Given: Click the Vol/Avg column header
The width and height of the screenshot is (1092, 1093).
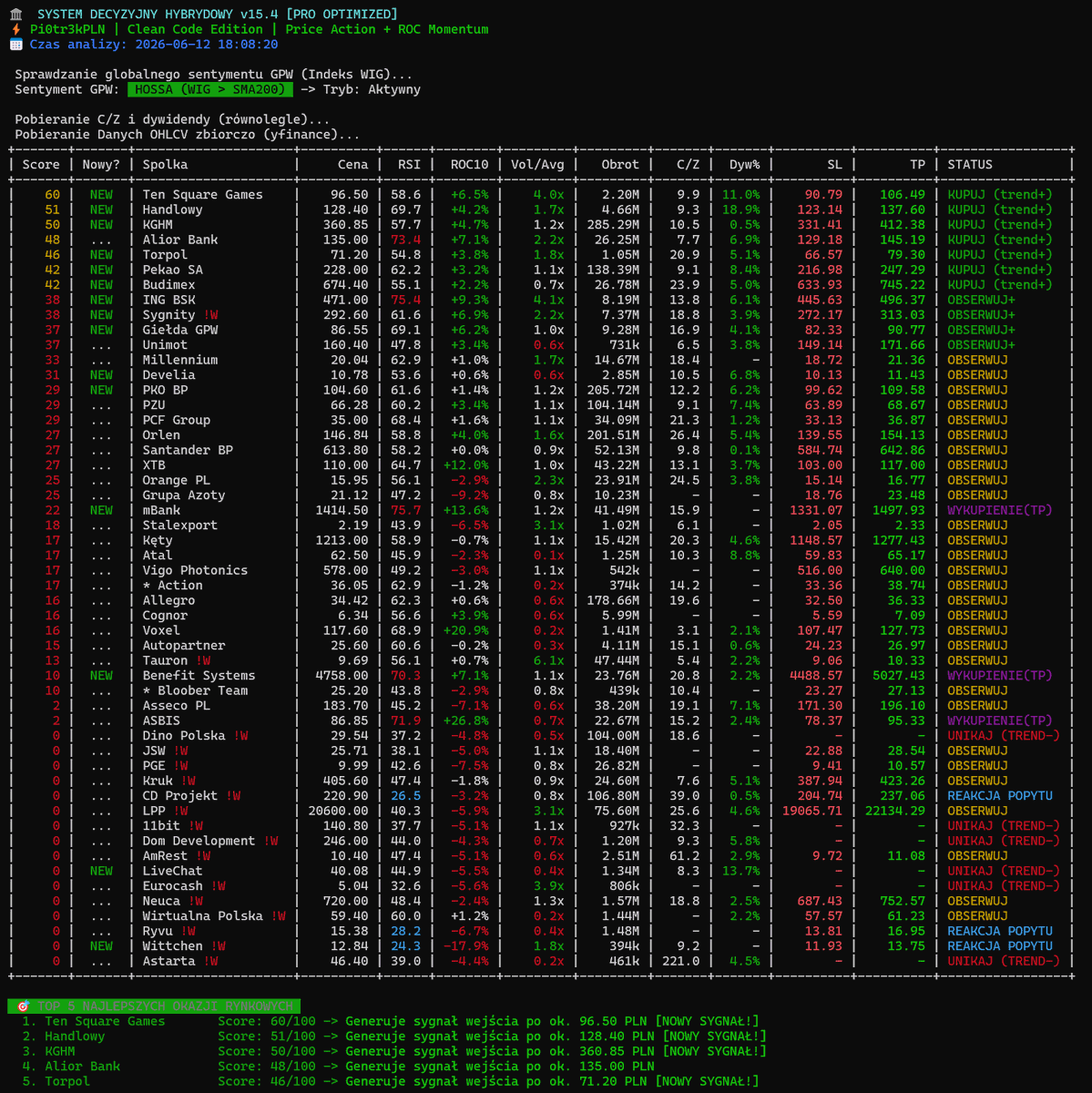Looking at the screenshot, I should (537, 165).
